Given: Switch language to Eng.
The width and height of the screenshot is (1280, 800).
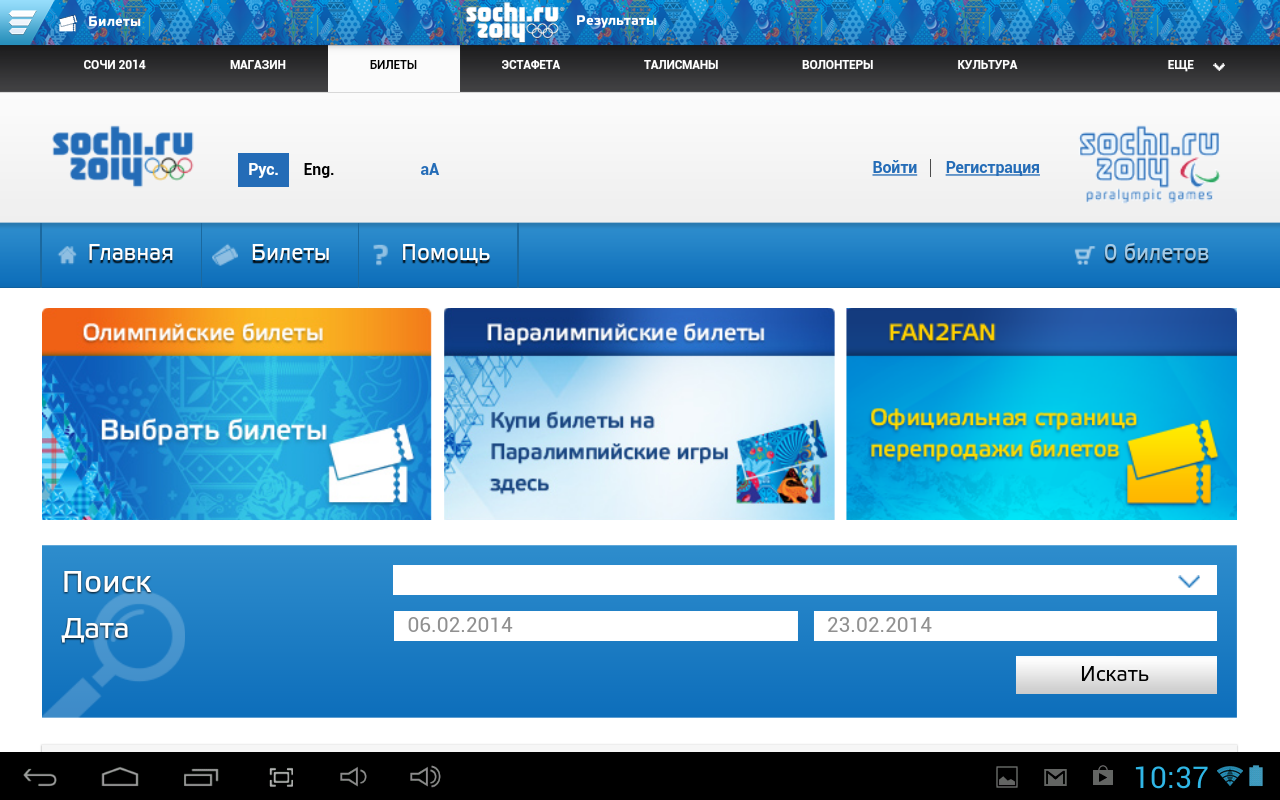Looking at the screenshot, I should (319, 170).
